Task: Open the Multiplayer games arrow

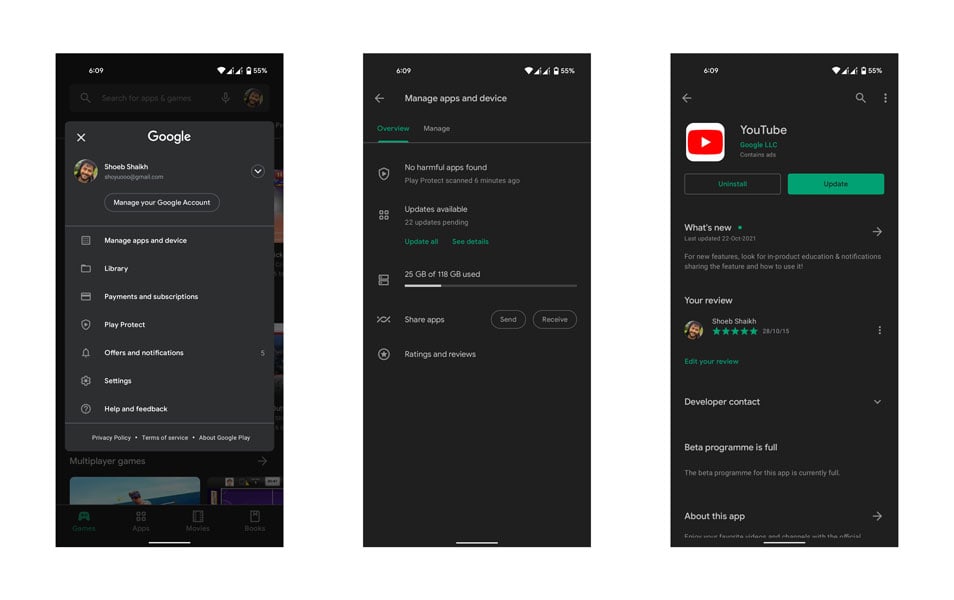Action: tap(262, 461)
